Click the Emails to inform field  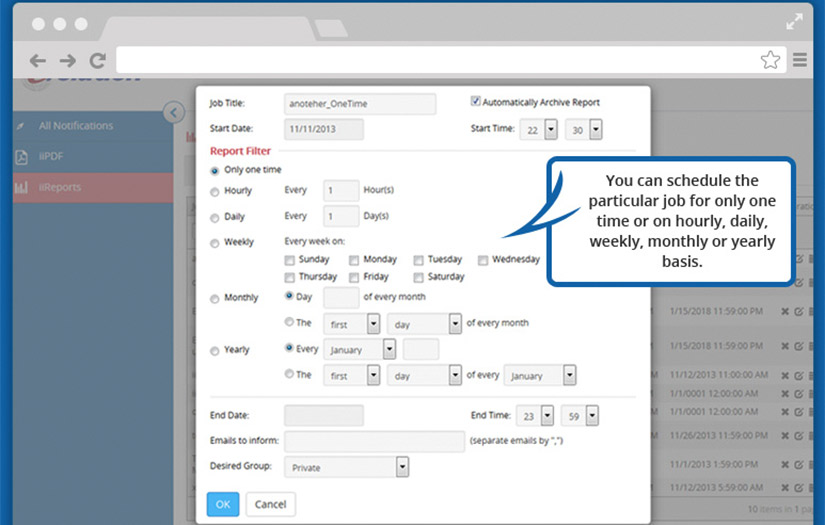coord(374,441)
